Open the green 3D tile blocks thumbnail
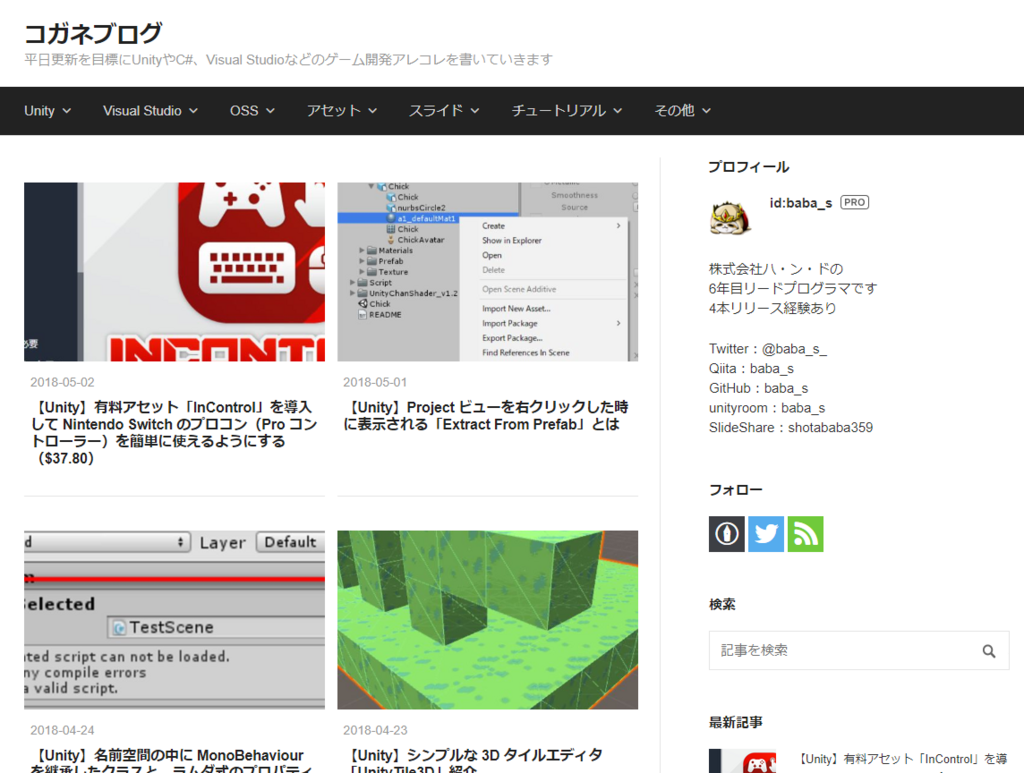The image size is (1024, 773). click(487, 620)
